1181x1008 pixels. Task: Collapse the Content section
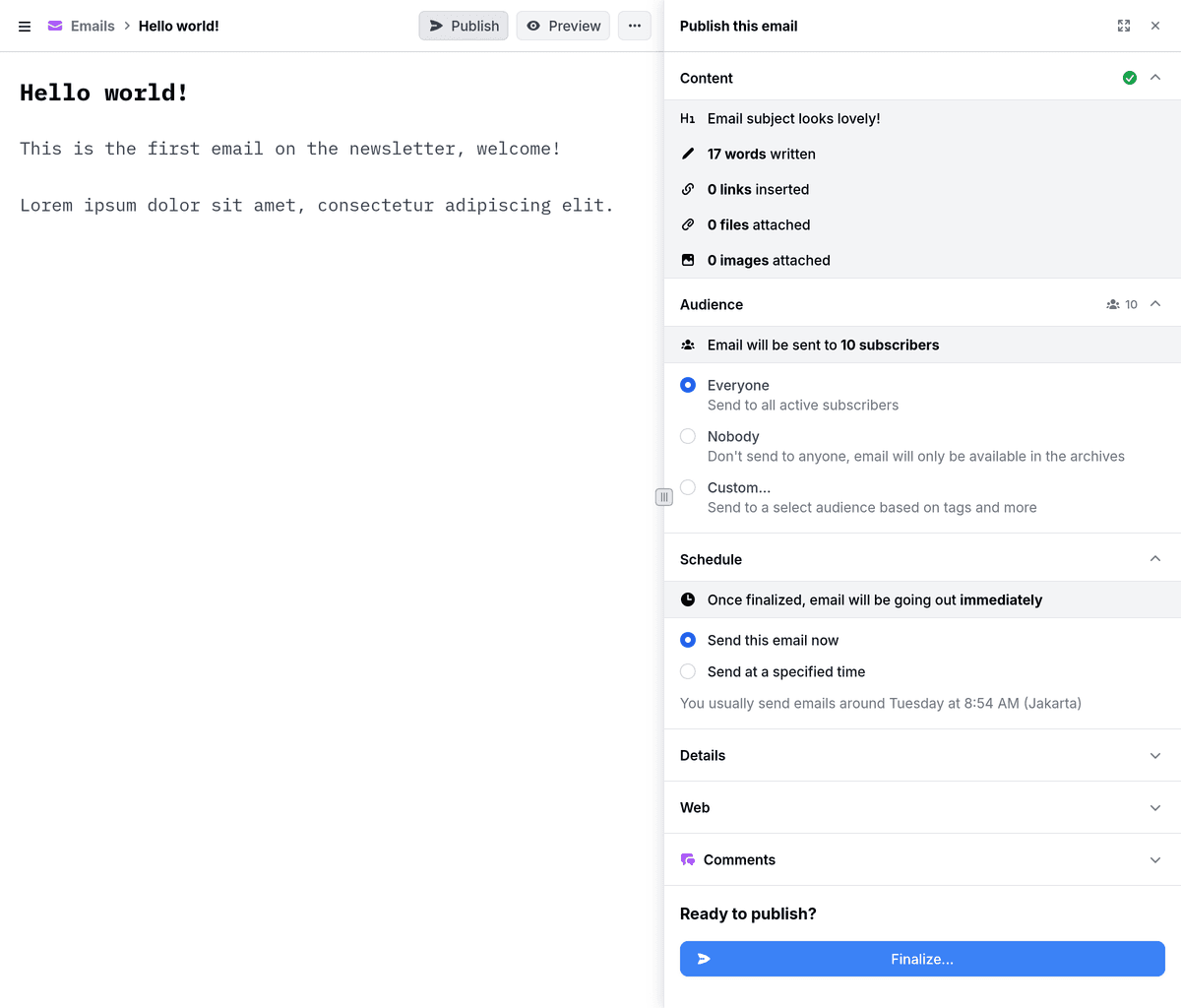point(1154,77)
